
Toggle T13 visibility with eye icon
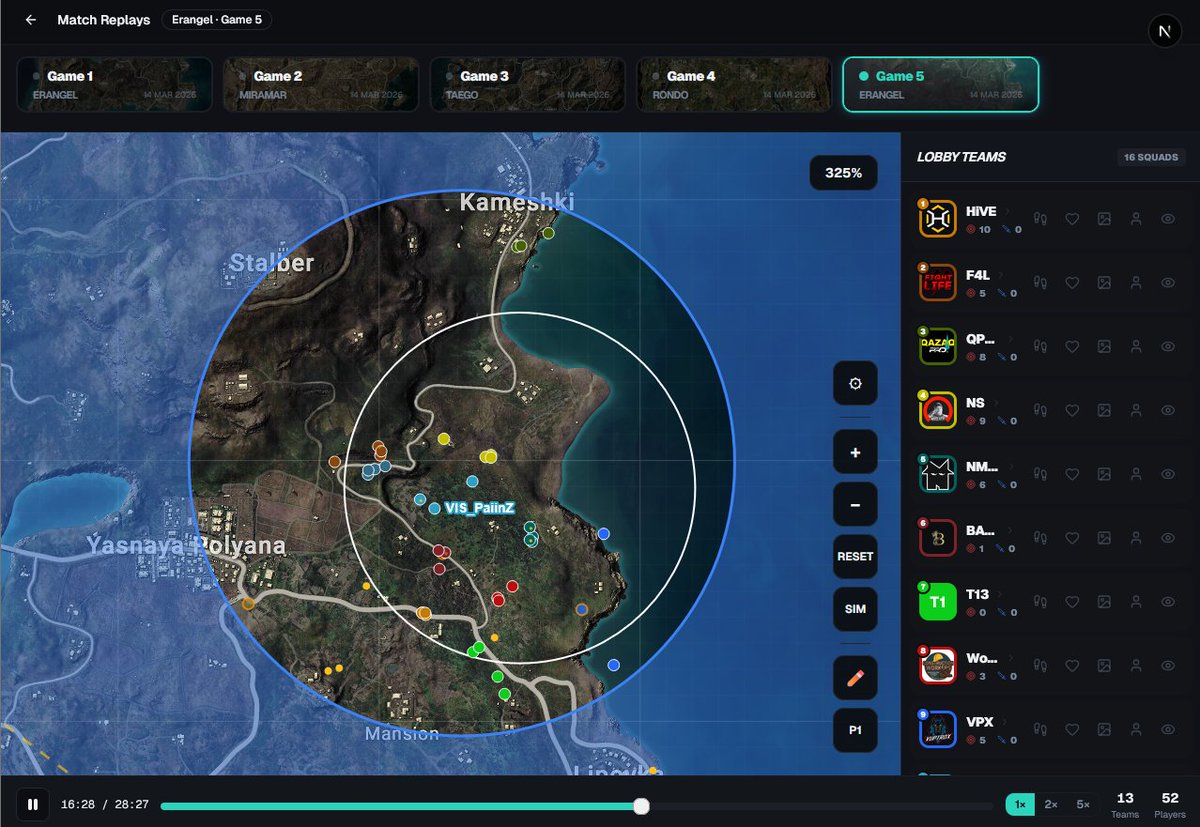1168,603
